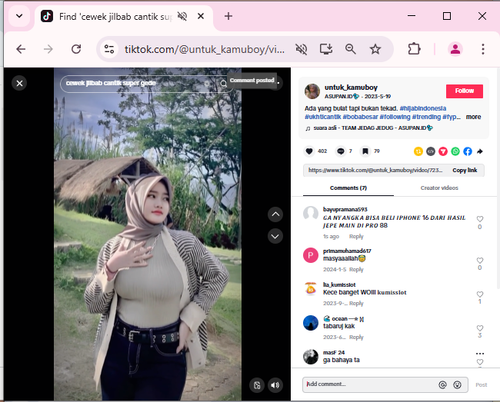Go to the next video with down arrow
Screen dimensions: 500x402
click(275, 236)
